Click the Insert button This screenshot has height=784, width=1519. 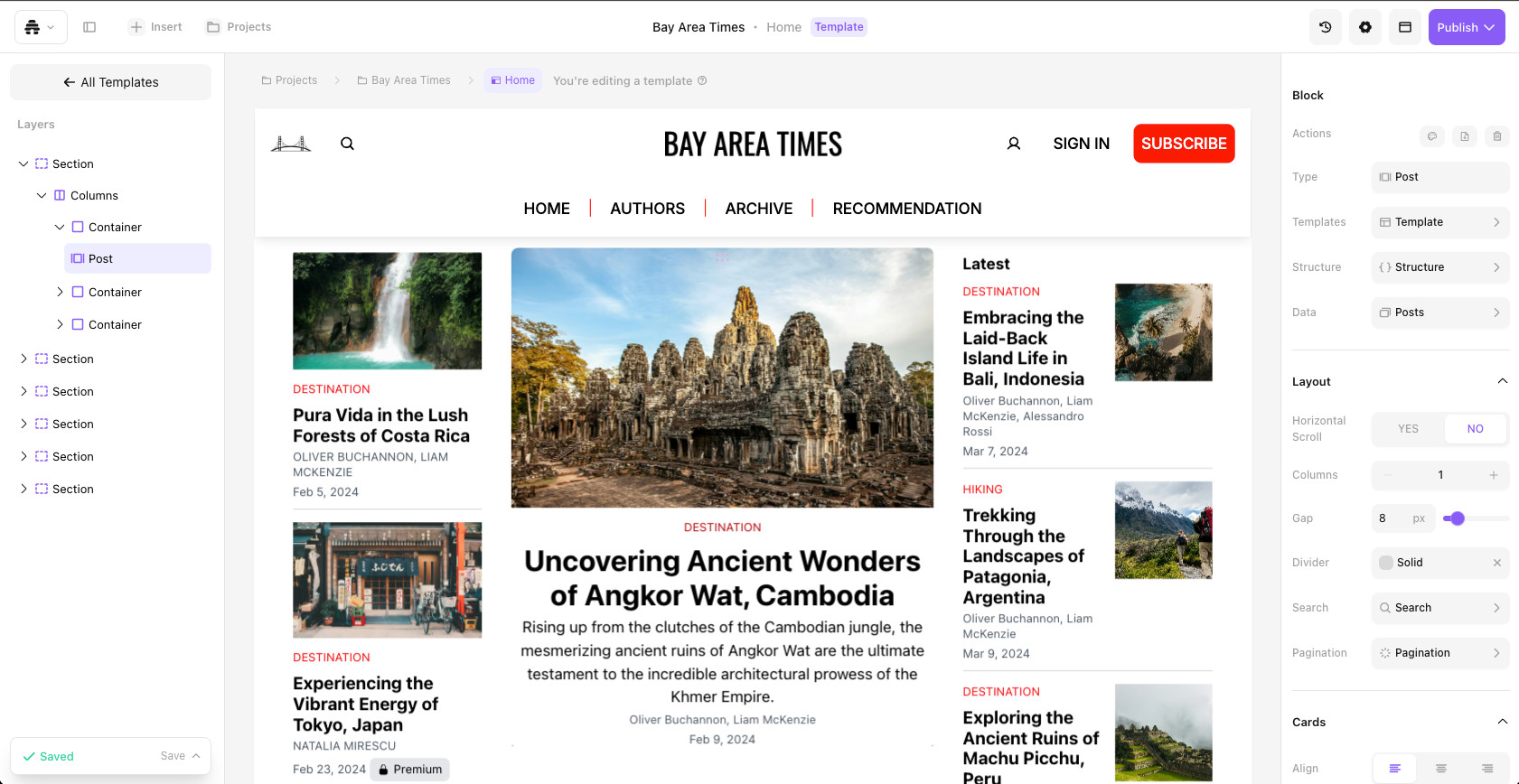[x=155, y=27]
